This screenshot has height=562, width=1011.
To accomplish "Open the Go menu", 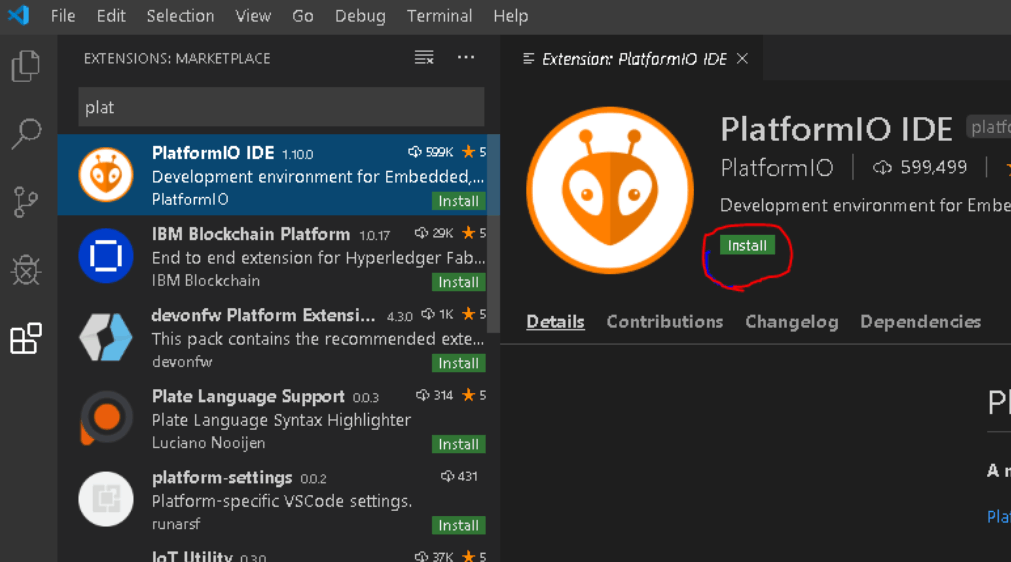I will tap(302, 15).
